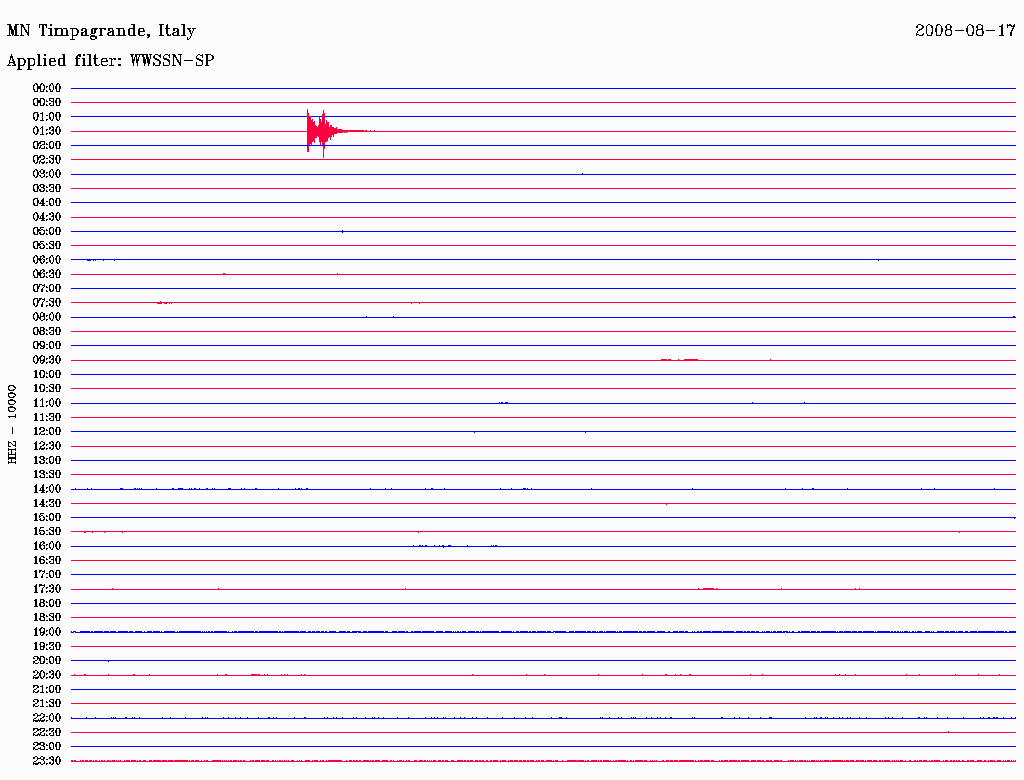Click the '06:30' time label
This screenshot has width=1024, height=780.
[x=47, y=274]
